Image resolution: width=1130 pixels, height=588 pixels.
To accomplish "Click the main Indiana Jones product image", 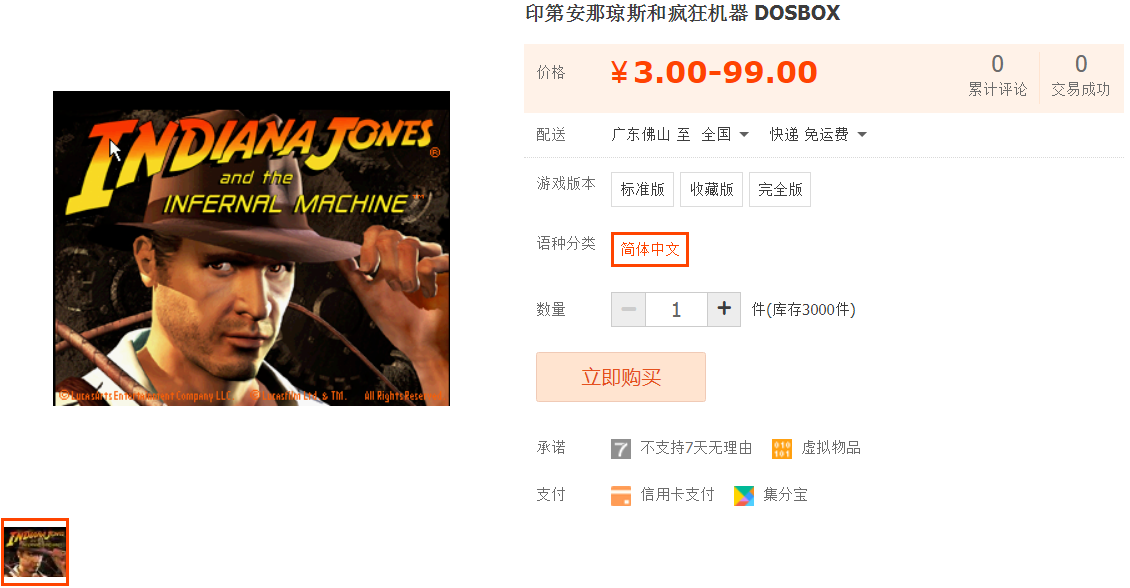I will pos(252,249).
